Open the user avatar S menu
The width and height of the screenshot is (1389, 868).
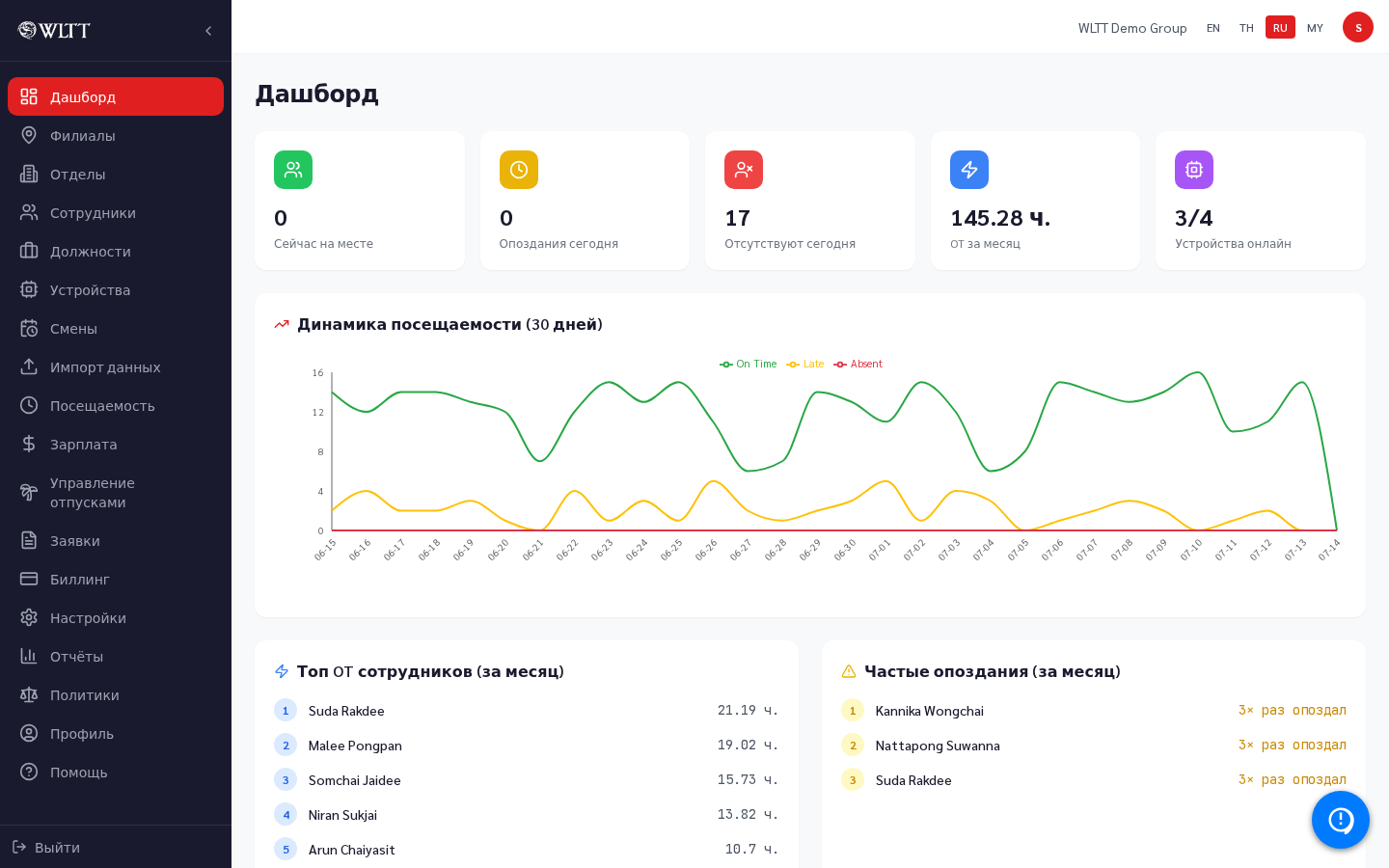1358,27
